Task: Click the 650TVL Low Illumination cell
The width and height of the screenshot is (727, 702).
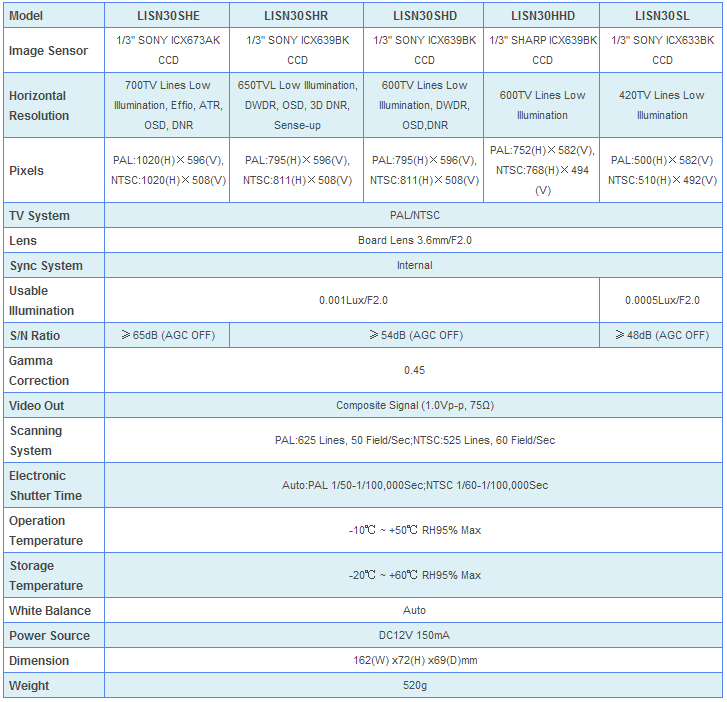Action: 296,105
